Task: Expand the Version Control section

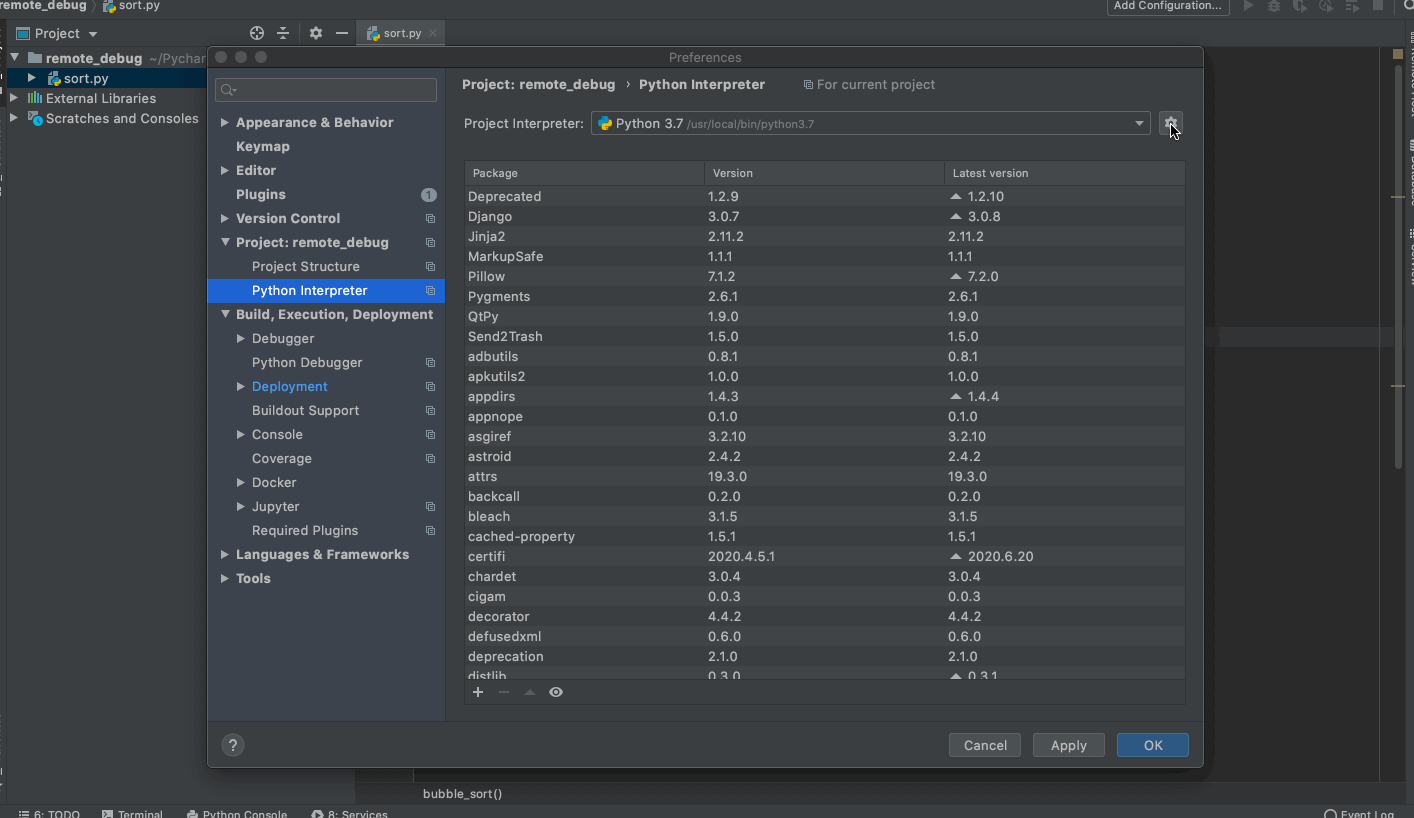Action: pyautogui.click(x=224, y=219)
